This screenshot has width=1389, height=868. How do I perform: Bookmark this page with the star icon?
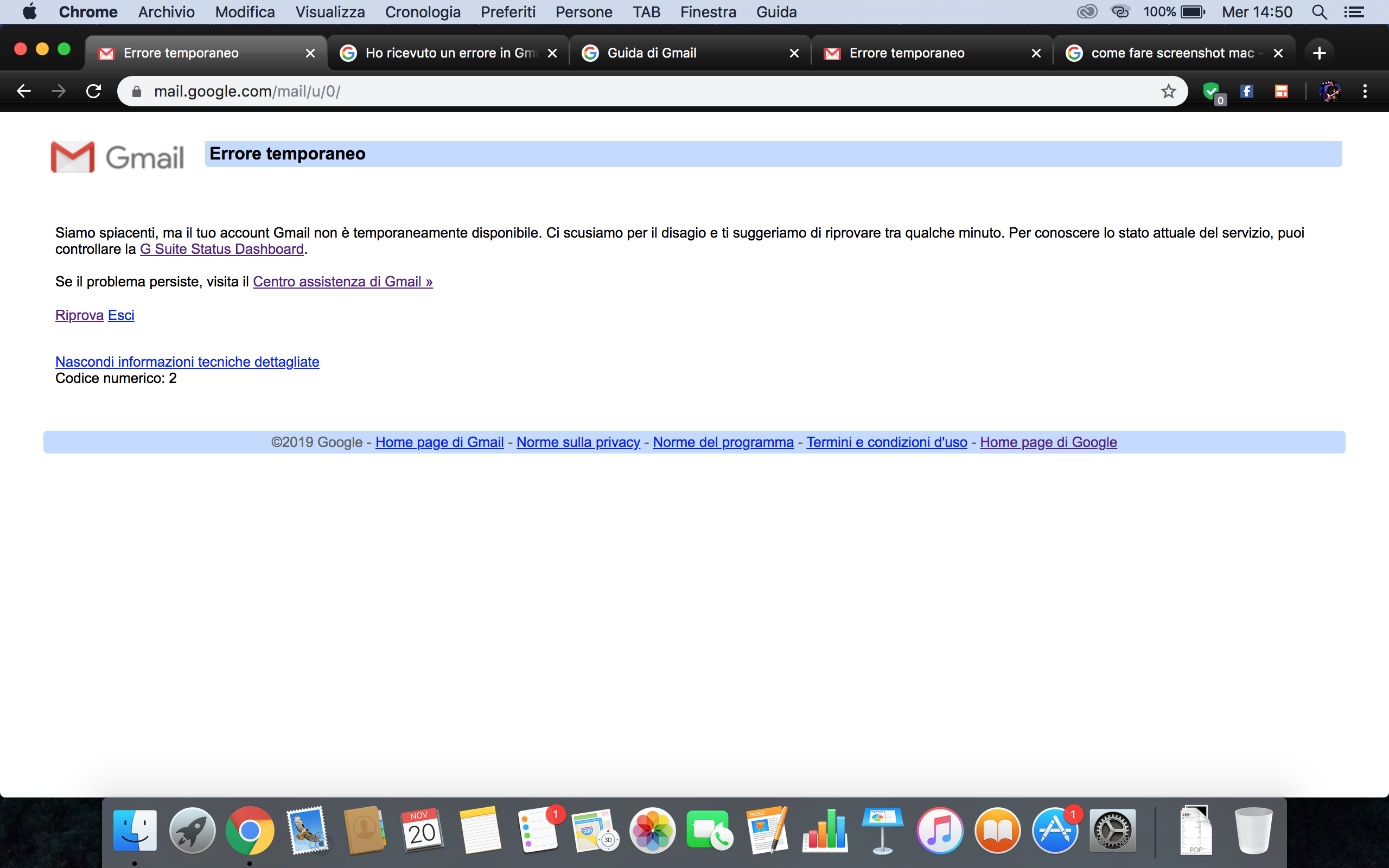click(x=1168, y=91)
